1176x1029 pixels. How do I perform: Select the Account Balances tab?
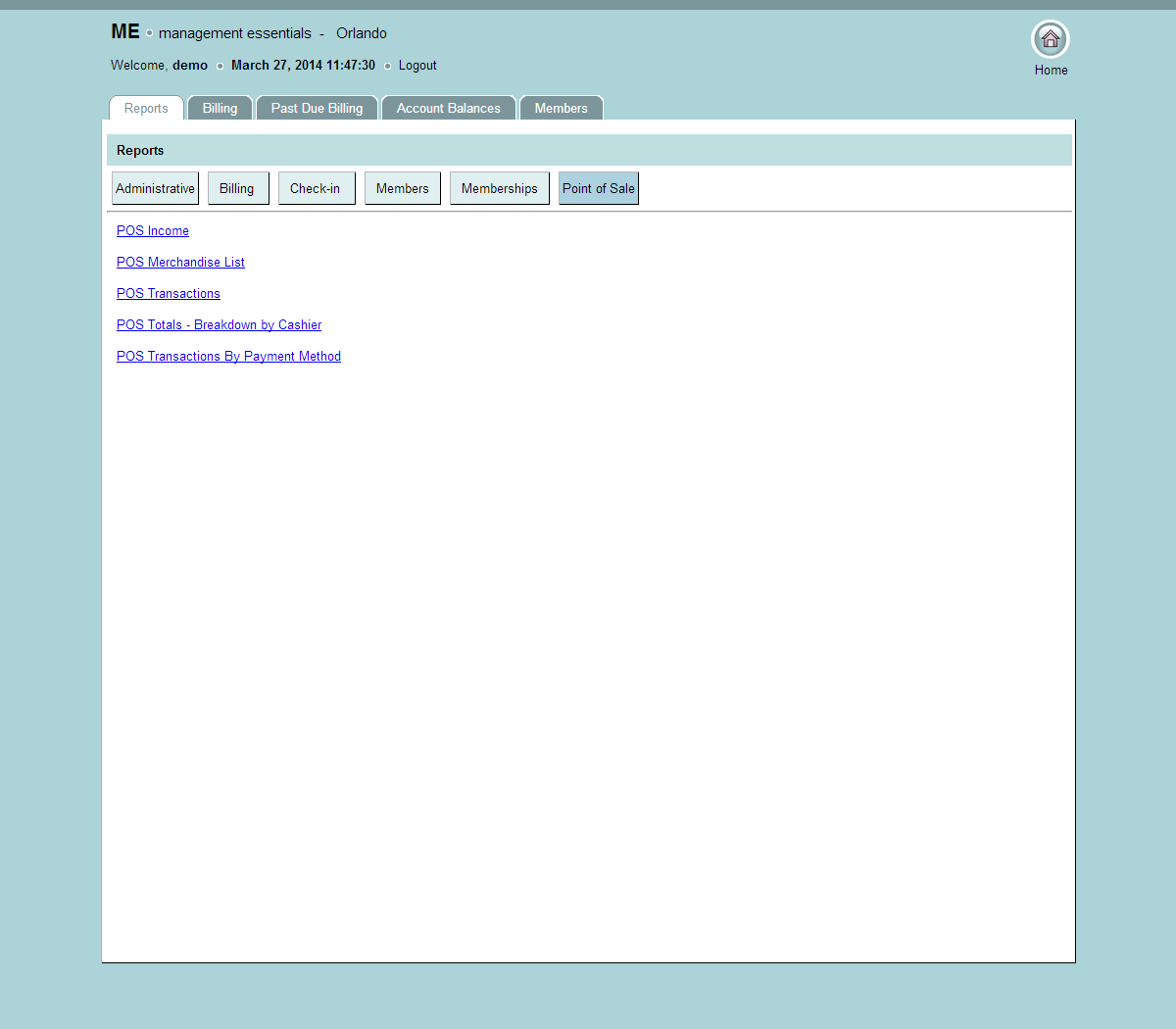pyautogui.click(x=448, y=109)
